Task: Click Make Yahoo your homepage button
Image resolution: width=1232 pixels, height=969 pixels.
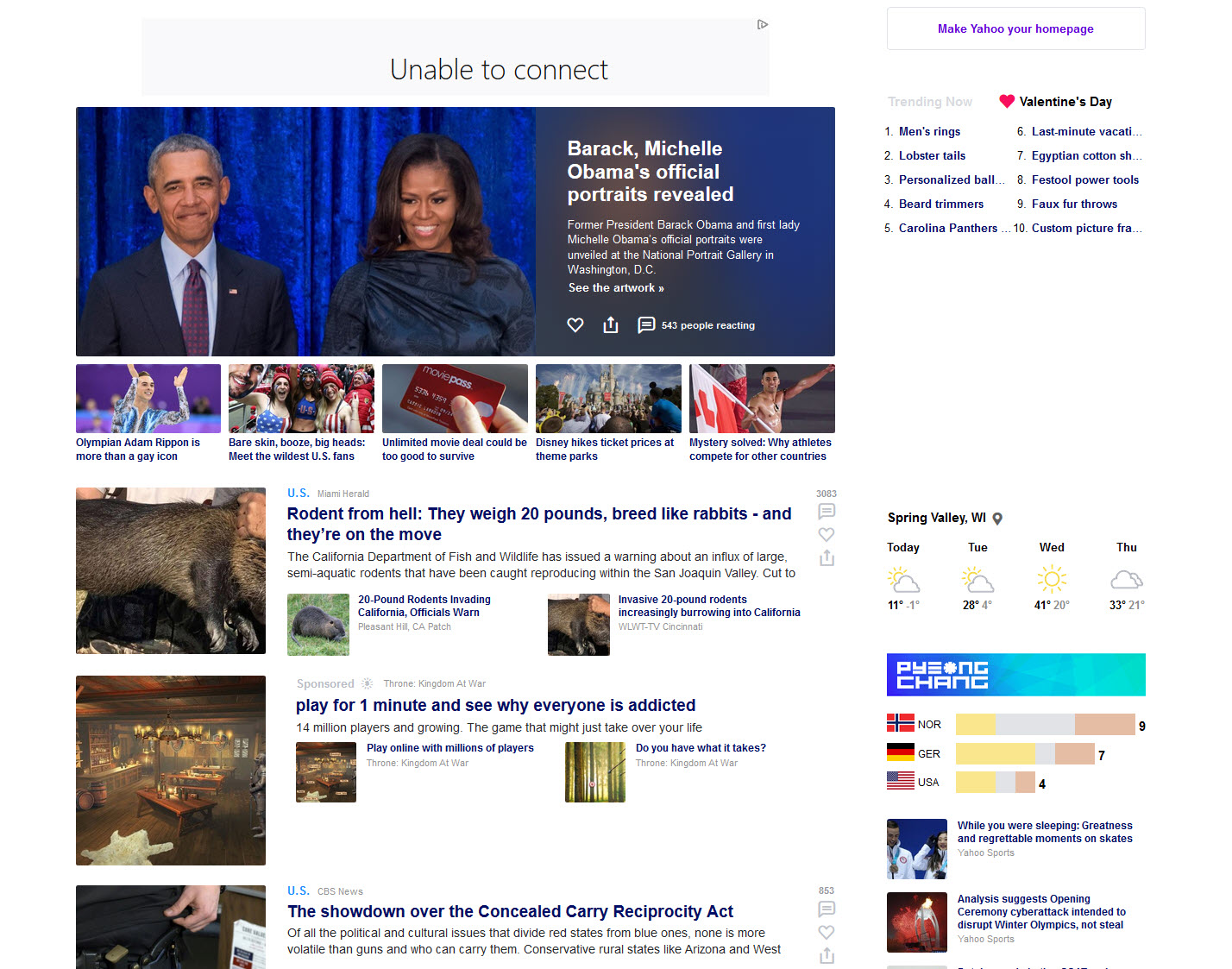Action: (1016, 28)
